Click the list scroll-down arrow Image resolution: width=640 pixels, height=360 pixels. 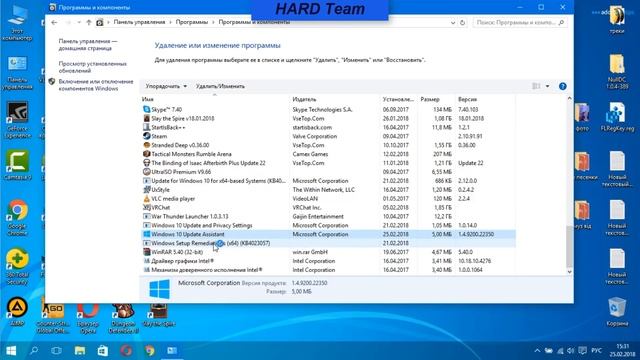click(569, 272)
